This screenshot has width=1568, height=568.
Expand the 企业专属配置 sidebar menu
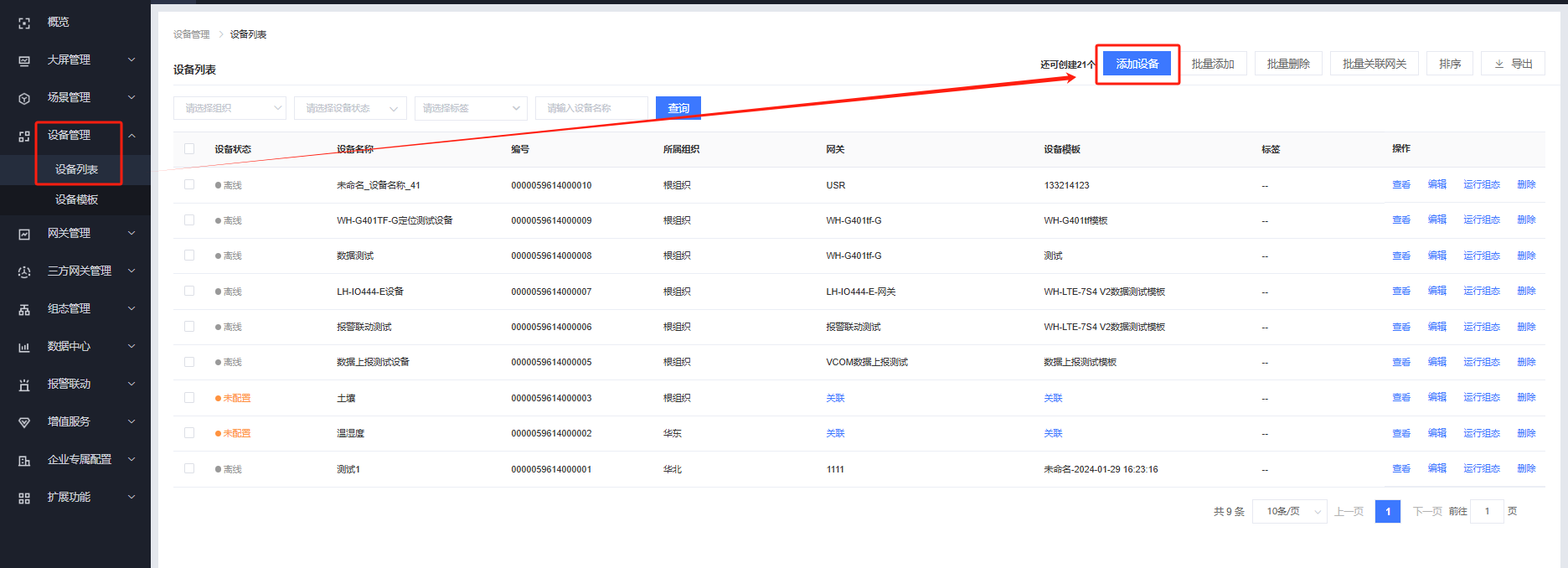[x=80, y=459]
